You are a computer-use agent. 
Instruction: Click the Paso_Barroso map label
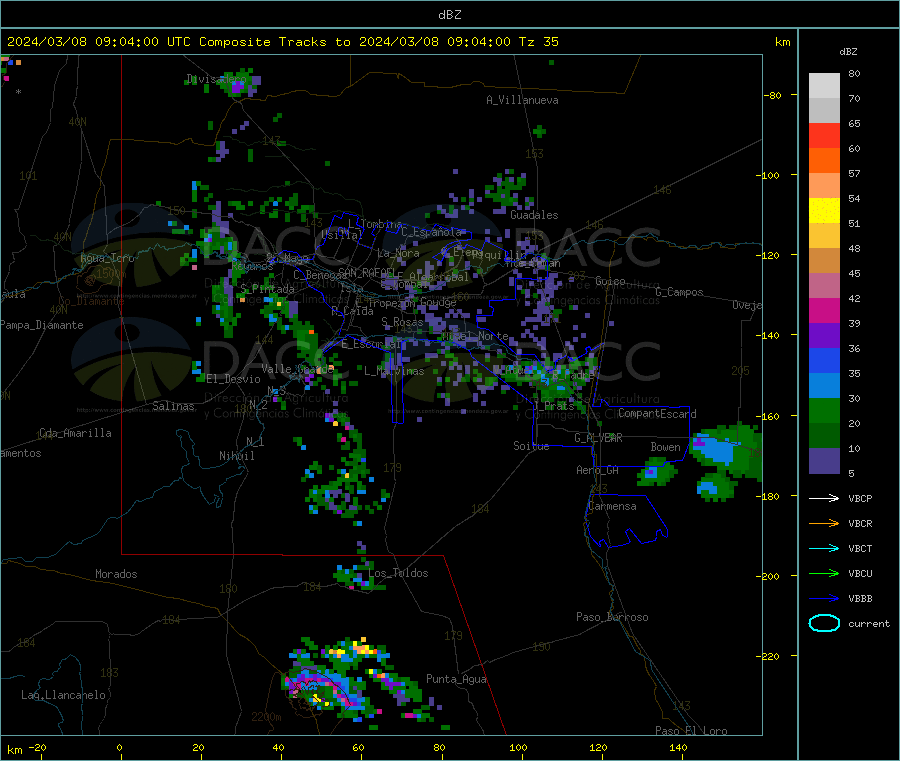click(612, 617)
